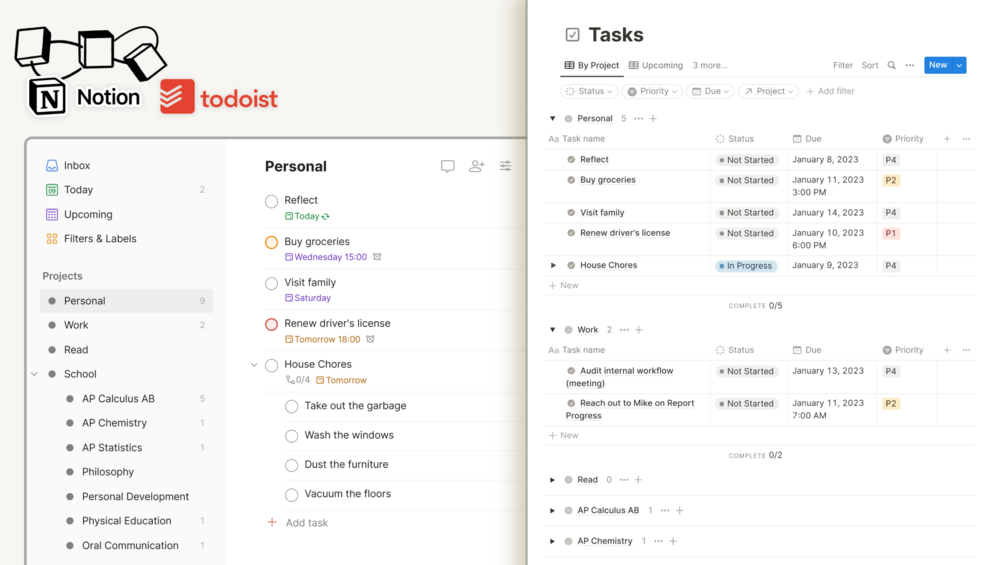Check off Take out the garbage subtask

(292, 406)
